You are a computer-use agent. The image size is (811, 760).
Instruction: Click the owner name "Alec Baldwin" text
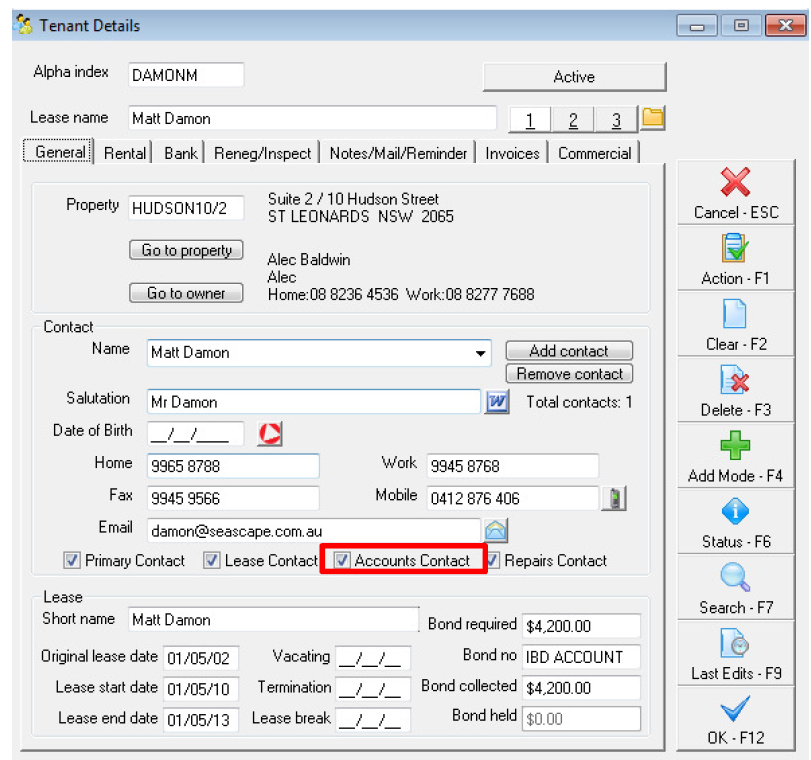tap(309, 259)
